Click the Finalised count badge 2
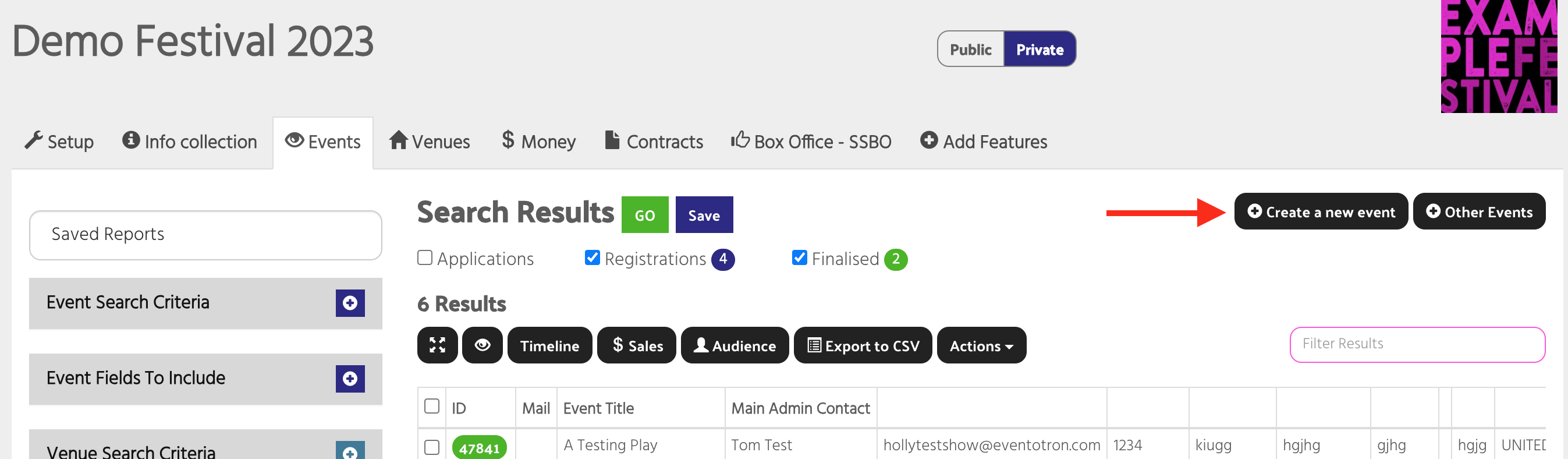Viewport: 1568px width, 459px height. [x=895, y=259]
